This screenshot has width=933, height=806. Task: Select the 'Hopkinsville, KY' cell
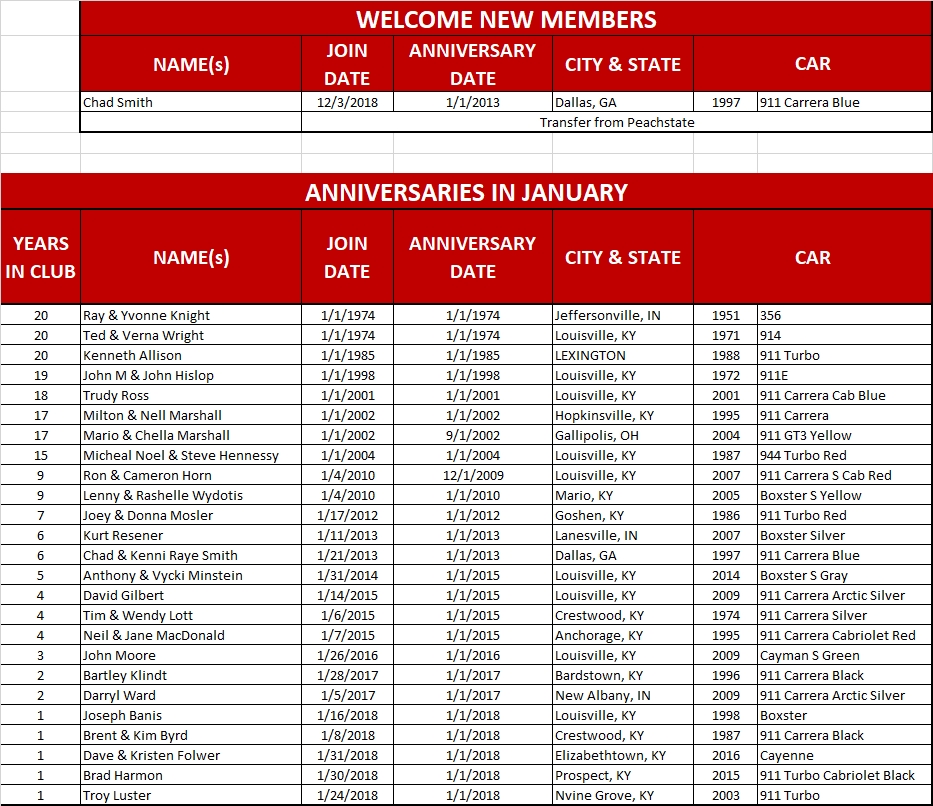(x=623, y=415)
